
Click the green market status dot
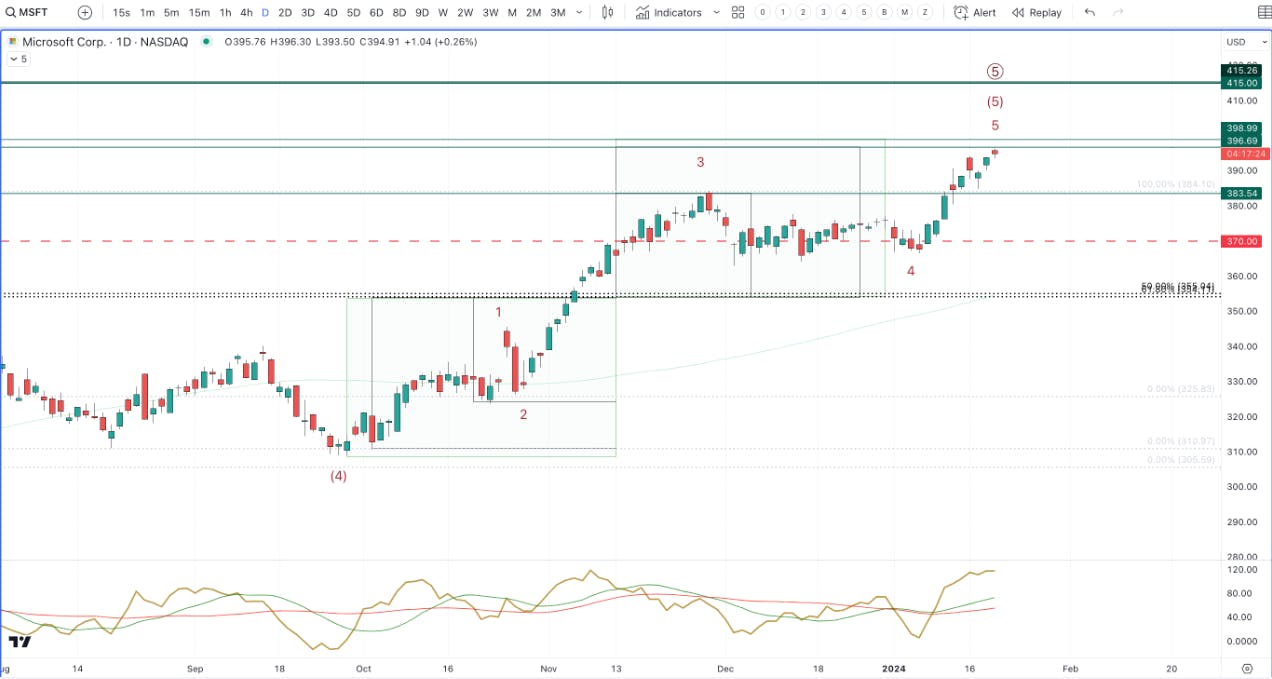click(x=206, y=42)
